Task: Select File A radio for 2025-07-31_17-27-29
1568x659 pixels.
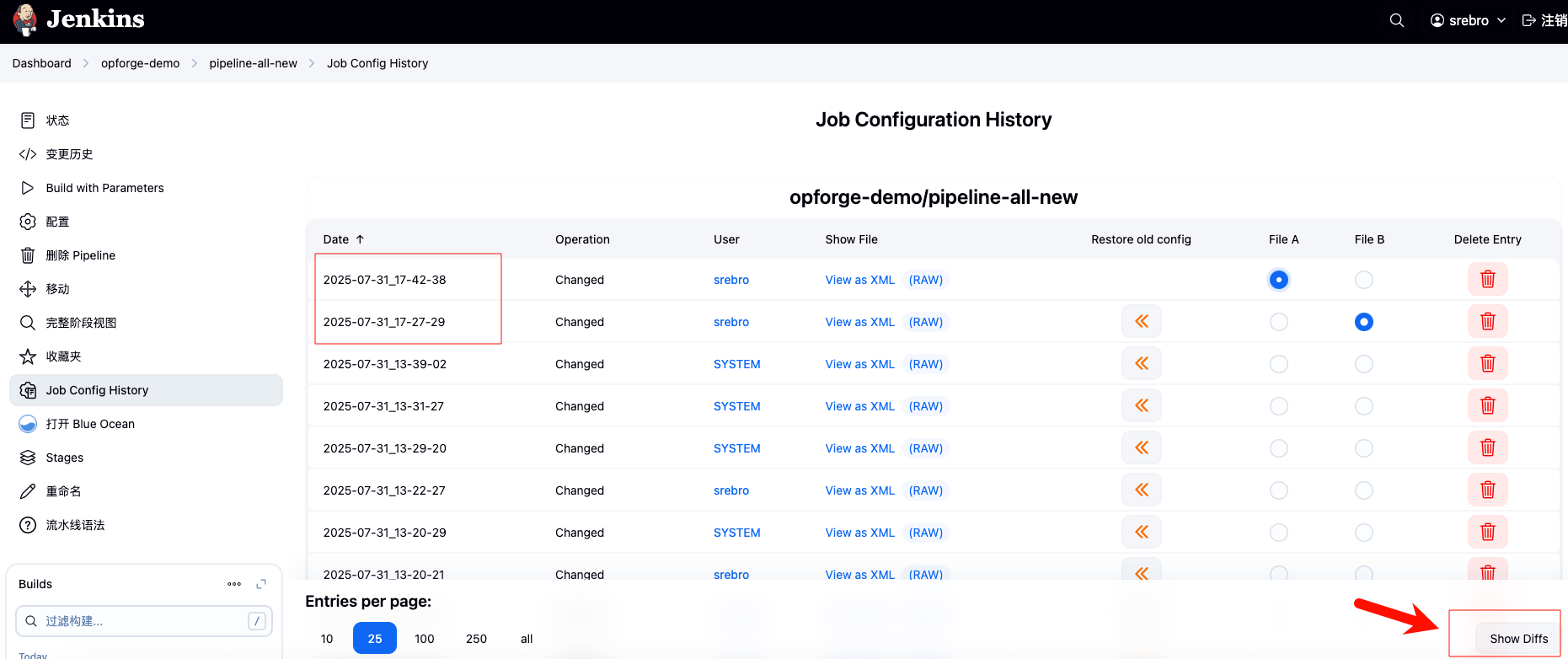Action: pos(1278,322)
